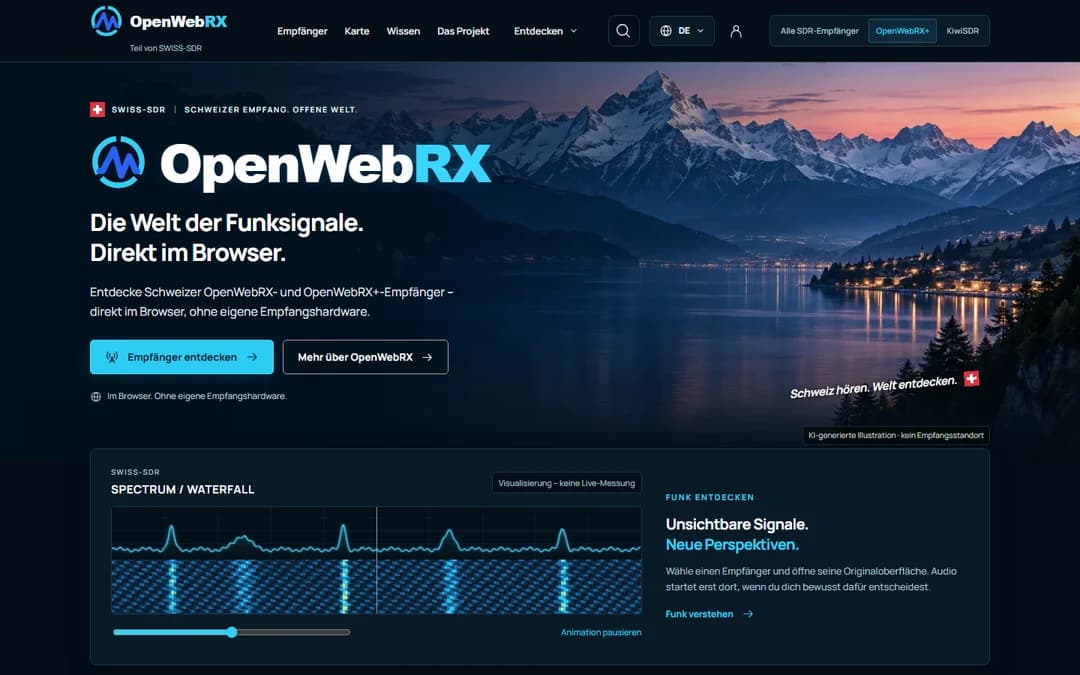Screen dimensions: 1080x675
Task: Open Empfänger navigation item
Action: [302, 31]
